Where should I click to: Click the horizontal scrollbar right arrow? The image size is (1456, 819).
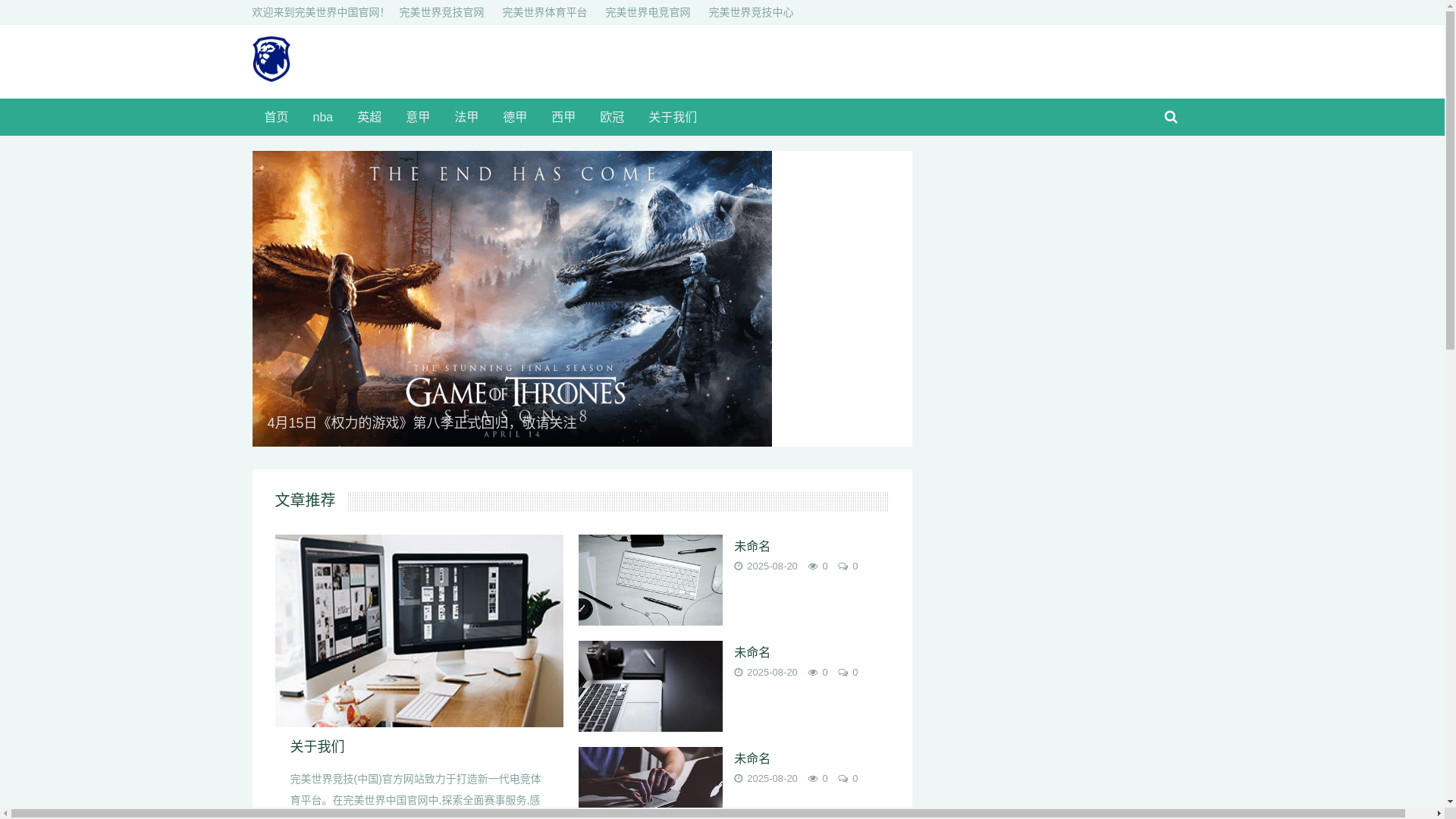click(x=1439, y=814)
